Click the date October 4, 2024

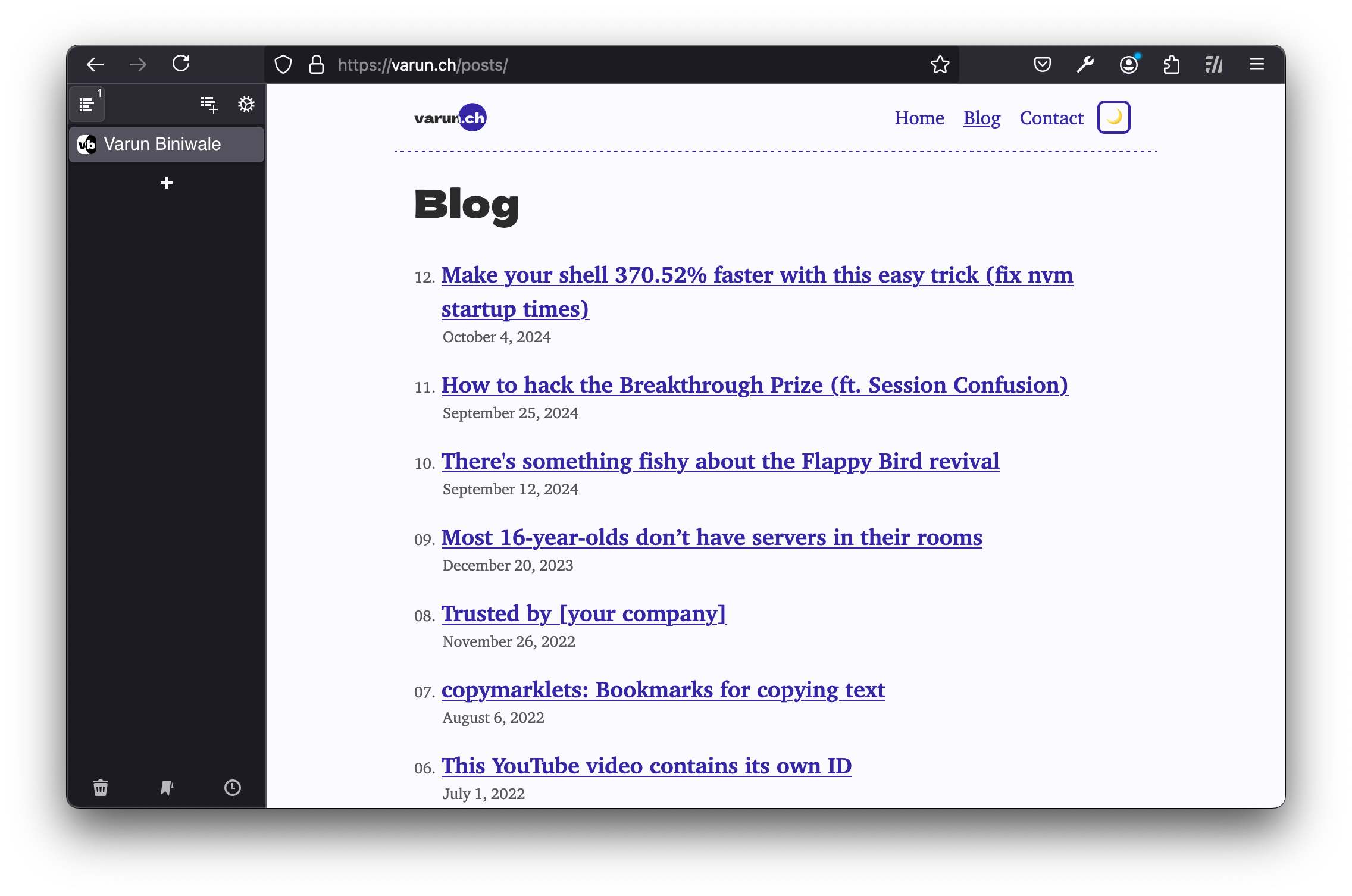tap(496, 337)
